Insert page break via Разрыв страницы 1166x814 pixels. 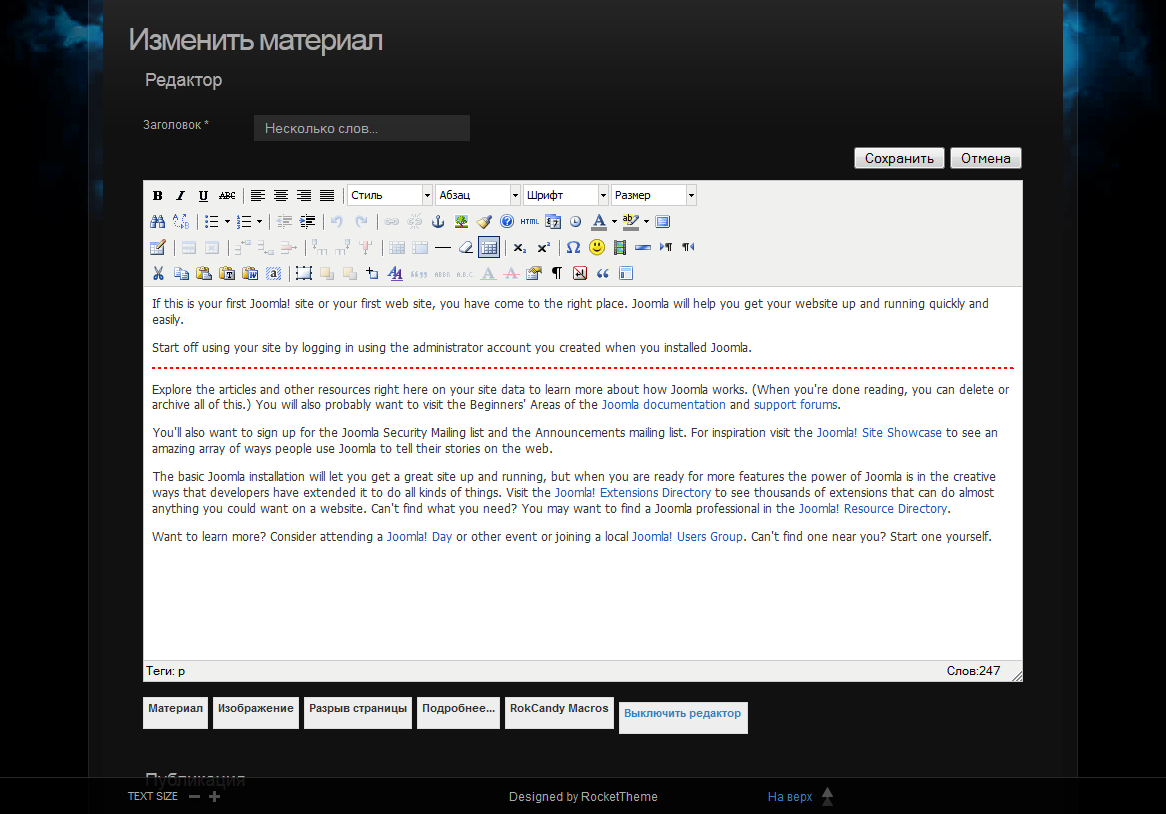358,712
